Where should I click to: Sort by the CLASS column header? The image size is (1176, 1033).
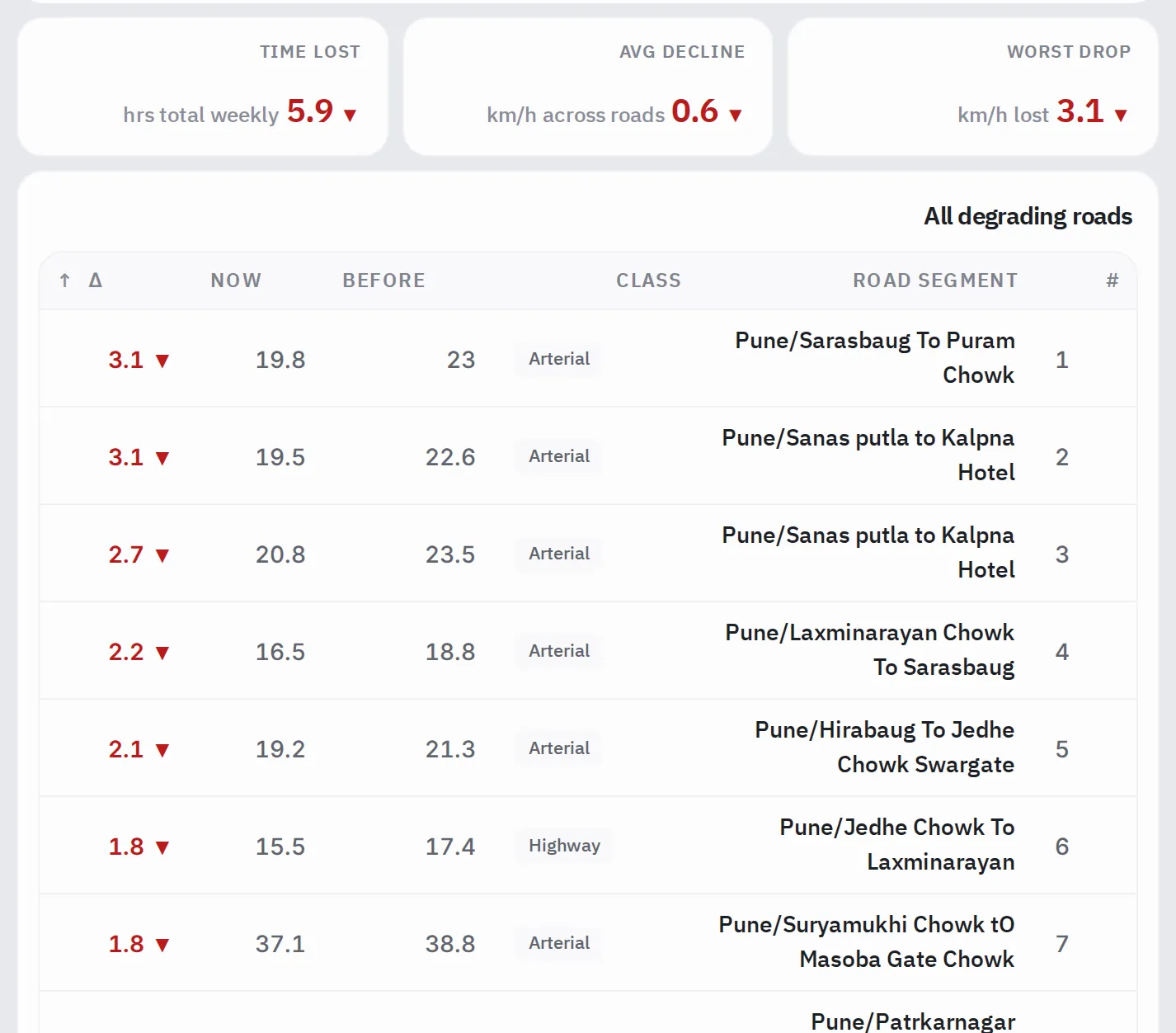pos(648,281)
